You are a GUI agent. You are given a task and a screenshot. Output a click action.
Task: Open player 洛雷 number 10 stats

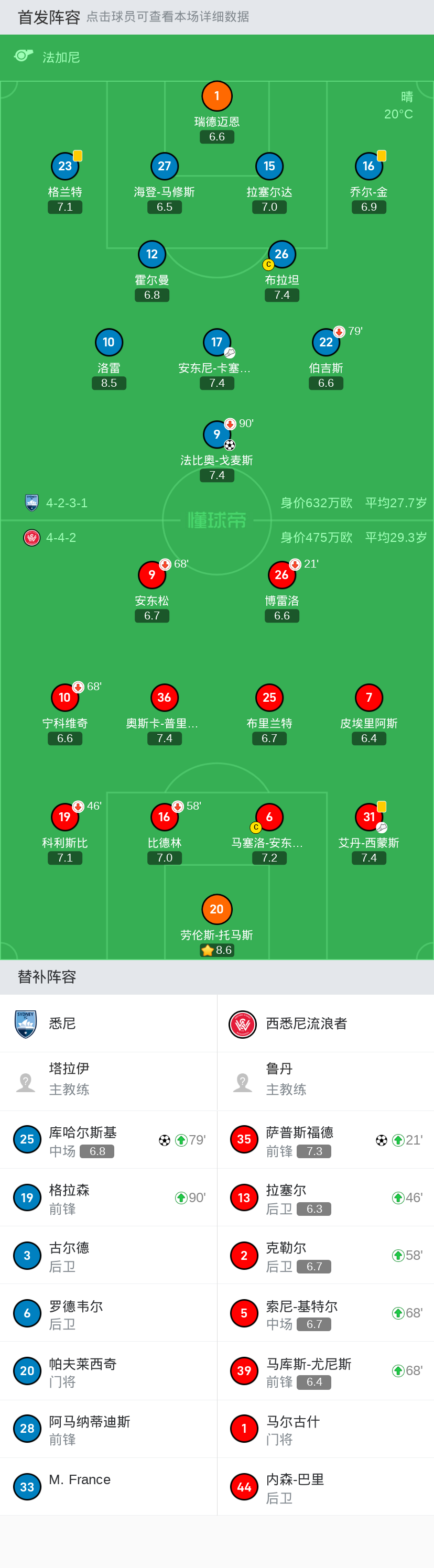[109, 342]
